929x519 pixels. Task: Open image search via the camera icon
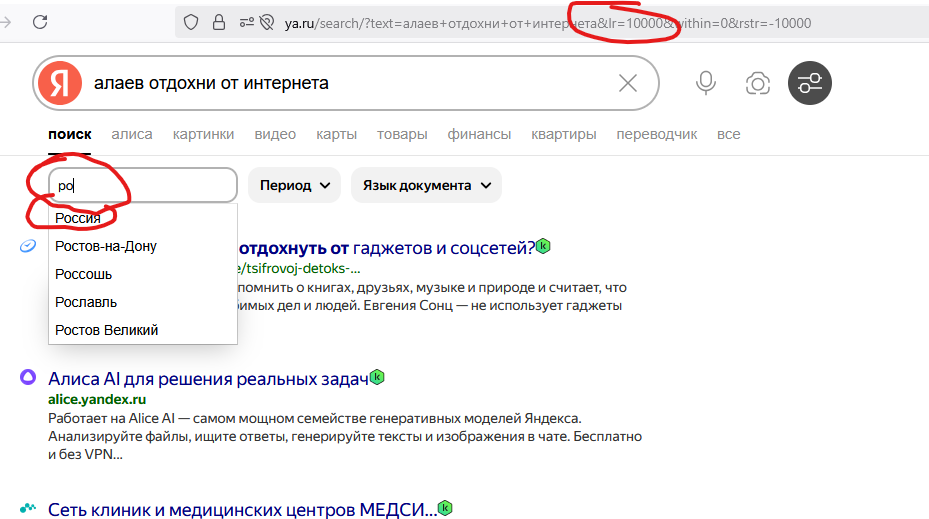click(x=758, y=83)
